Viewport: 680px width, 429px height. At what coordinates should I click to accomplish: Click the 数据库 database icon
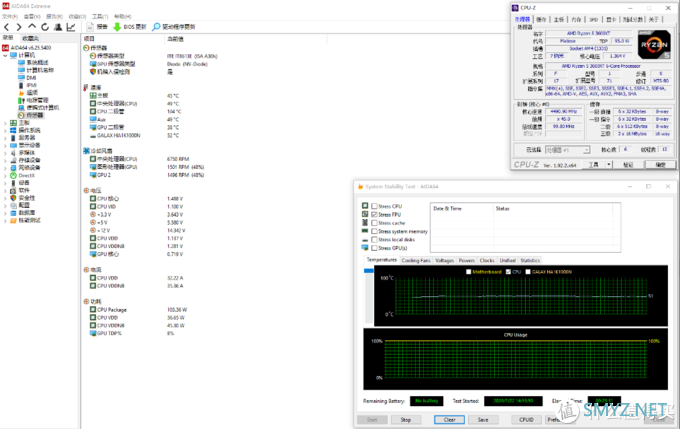[13, 213]
